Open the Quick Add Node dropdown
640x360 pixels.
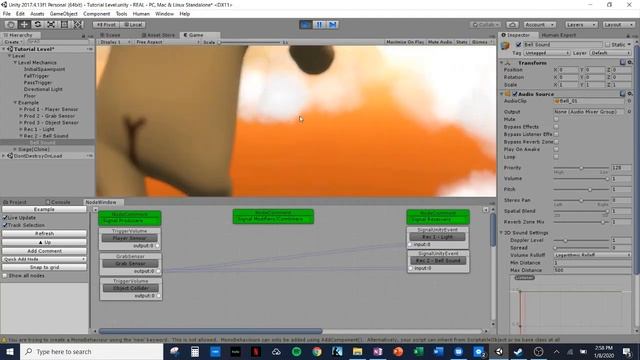[x=44, y=259]
